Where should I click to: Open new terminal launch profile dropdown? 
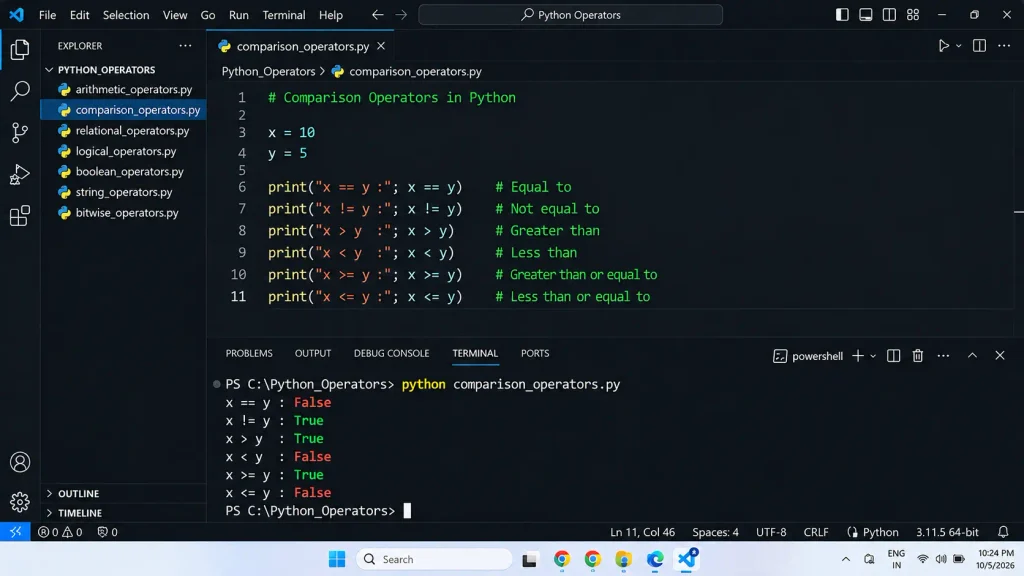872,357
